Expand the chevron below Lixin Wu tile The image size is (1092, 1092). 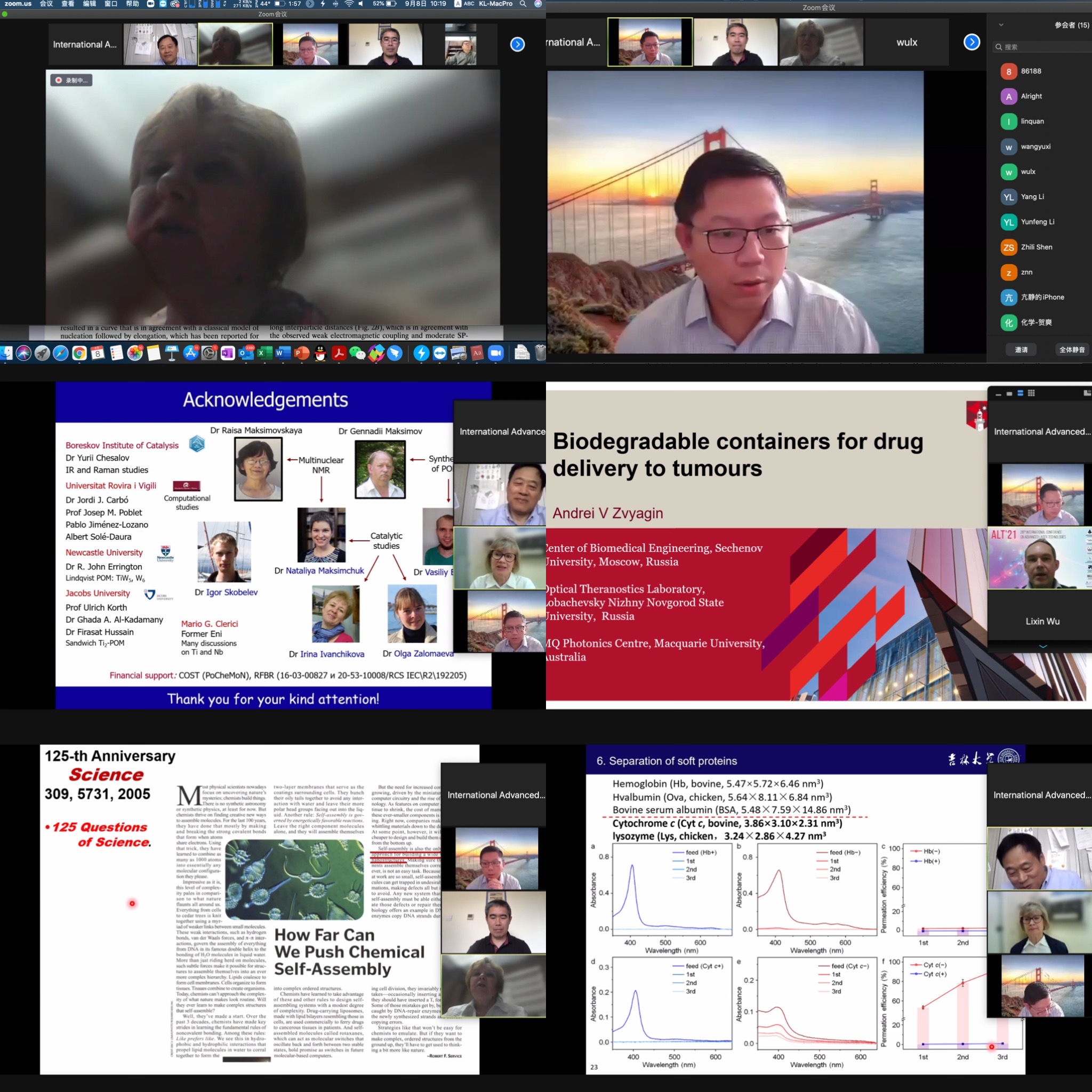1043,646
